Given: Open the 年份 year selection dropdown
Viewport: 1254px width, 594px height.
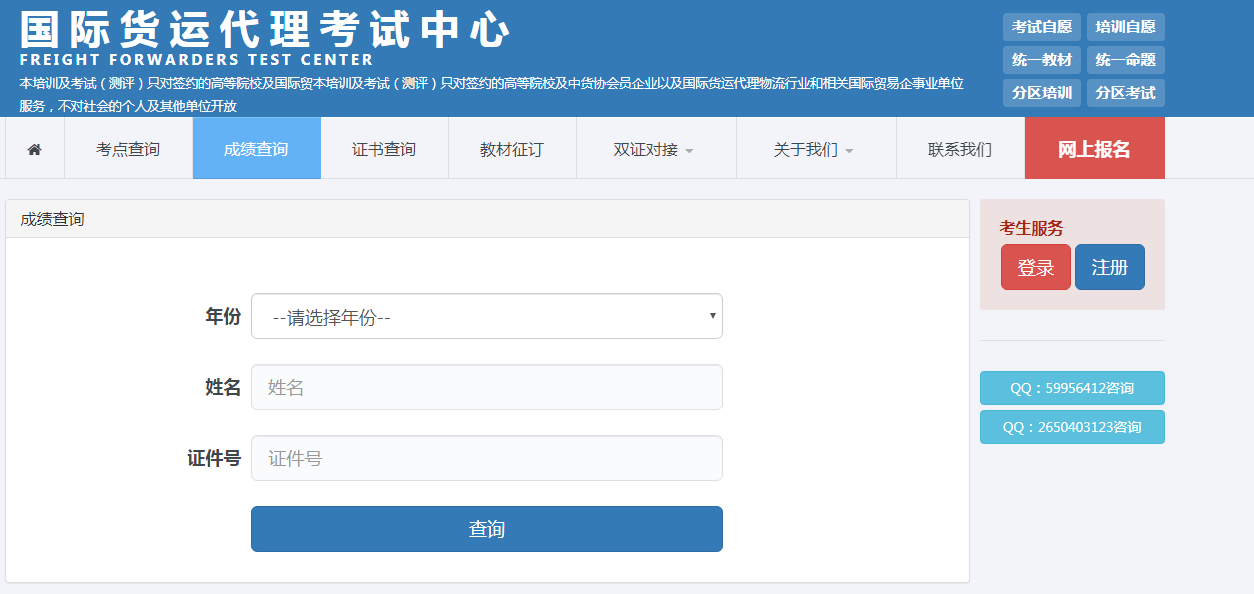Looking at the screenshot, I should pos(486,317).
